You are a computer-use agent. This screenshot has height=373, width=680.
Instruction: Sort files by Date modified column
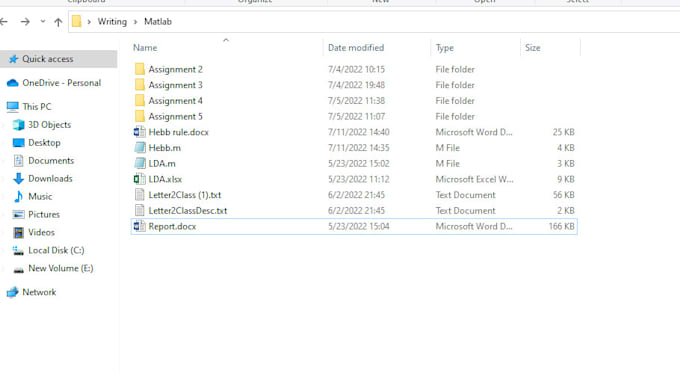tap(356, 48)
